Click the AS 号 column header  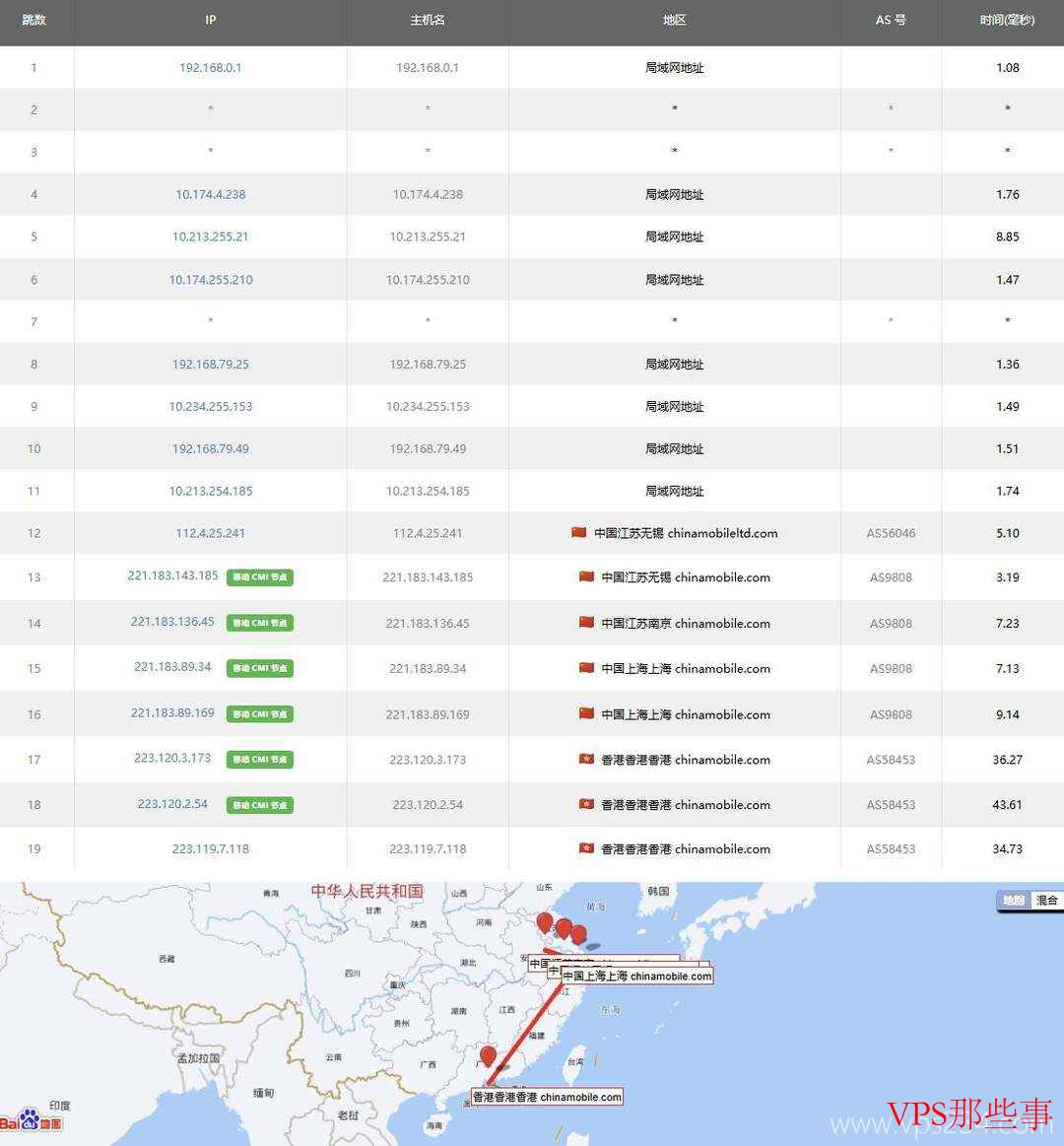[x=891, y=21]
